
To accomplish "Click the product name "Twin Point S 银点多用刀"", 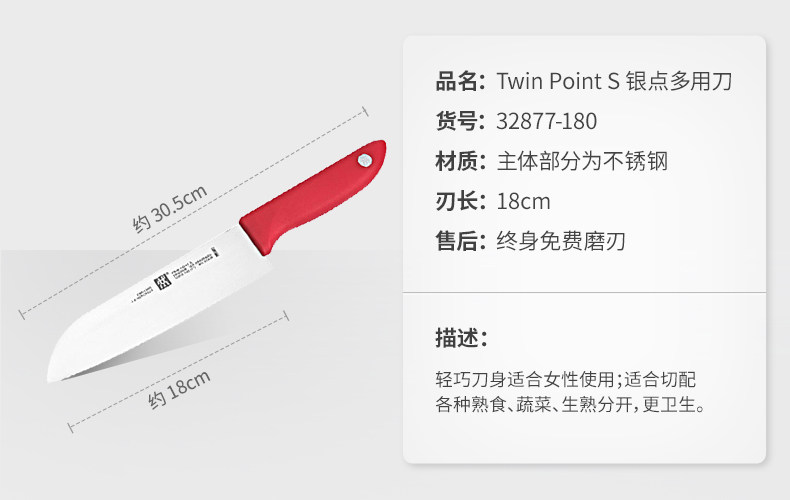I will (614, 81).
